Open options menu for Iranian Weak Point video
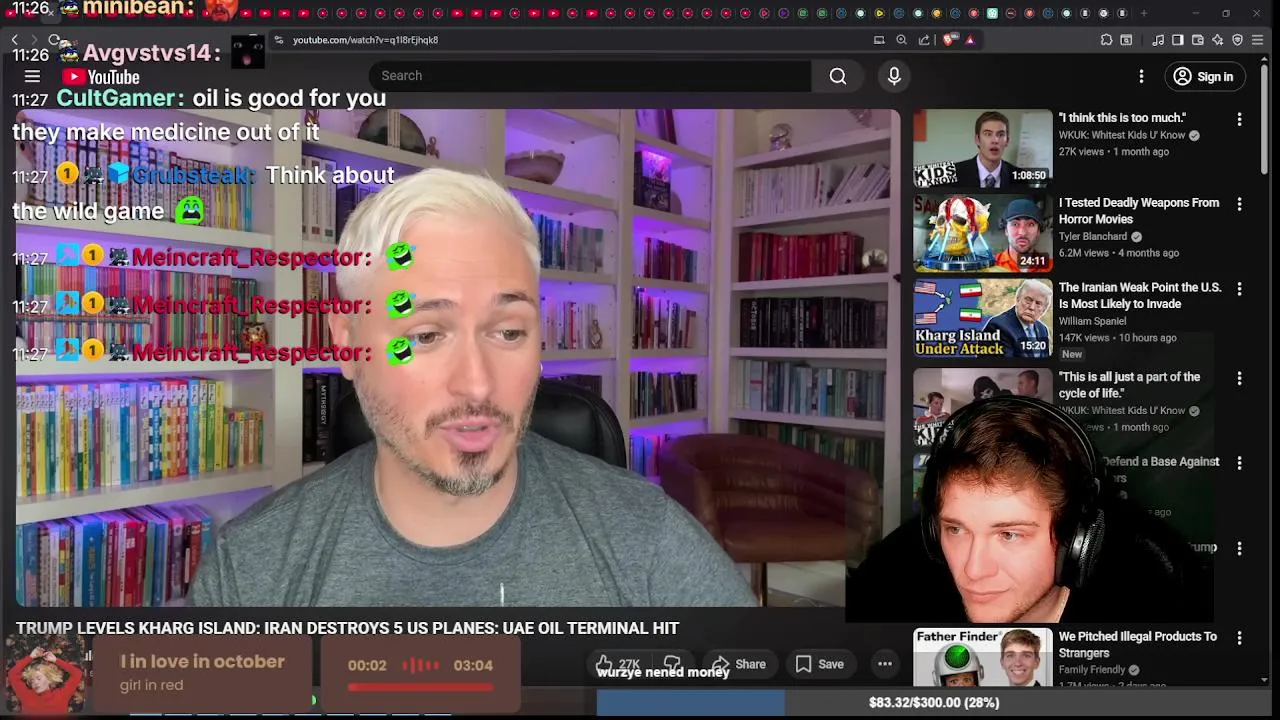1280x720 pixels. pyautogui.click(x=1239, y=289)
